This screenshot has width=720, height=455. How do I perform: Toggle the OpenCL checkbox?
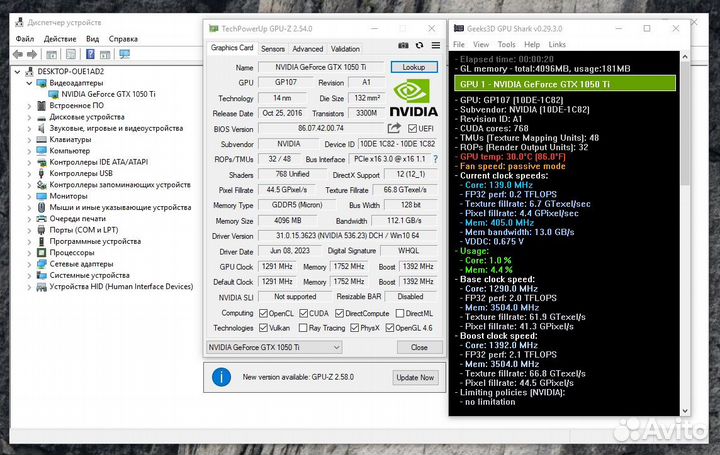(x=263, y=313)
